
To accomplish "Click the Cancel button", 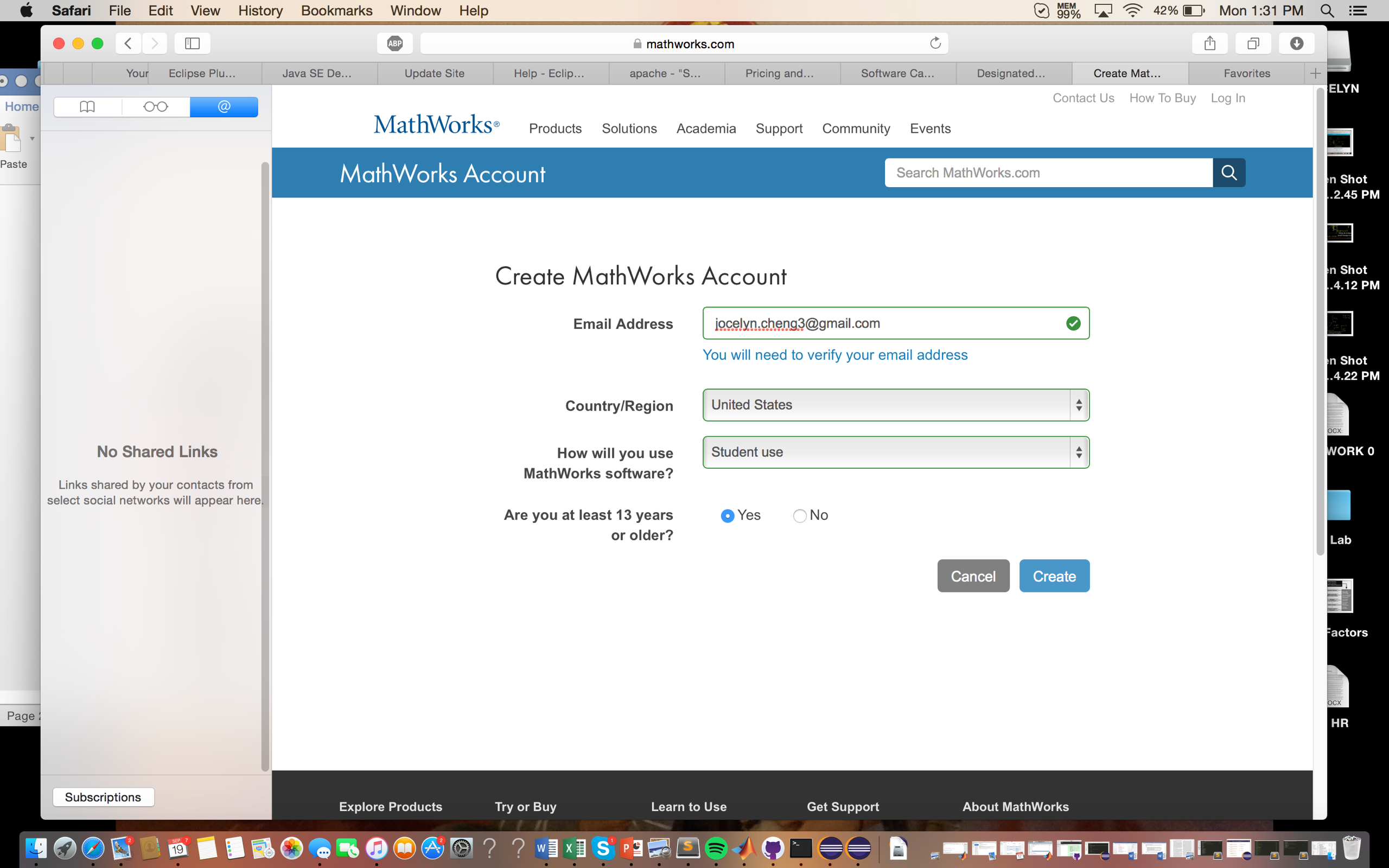I will [x=973, y=576].
